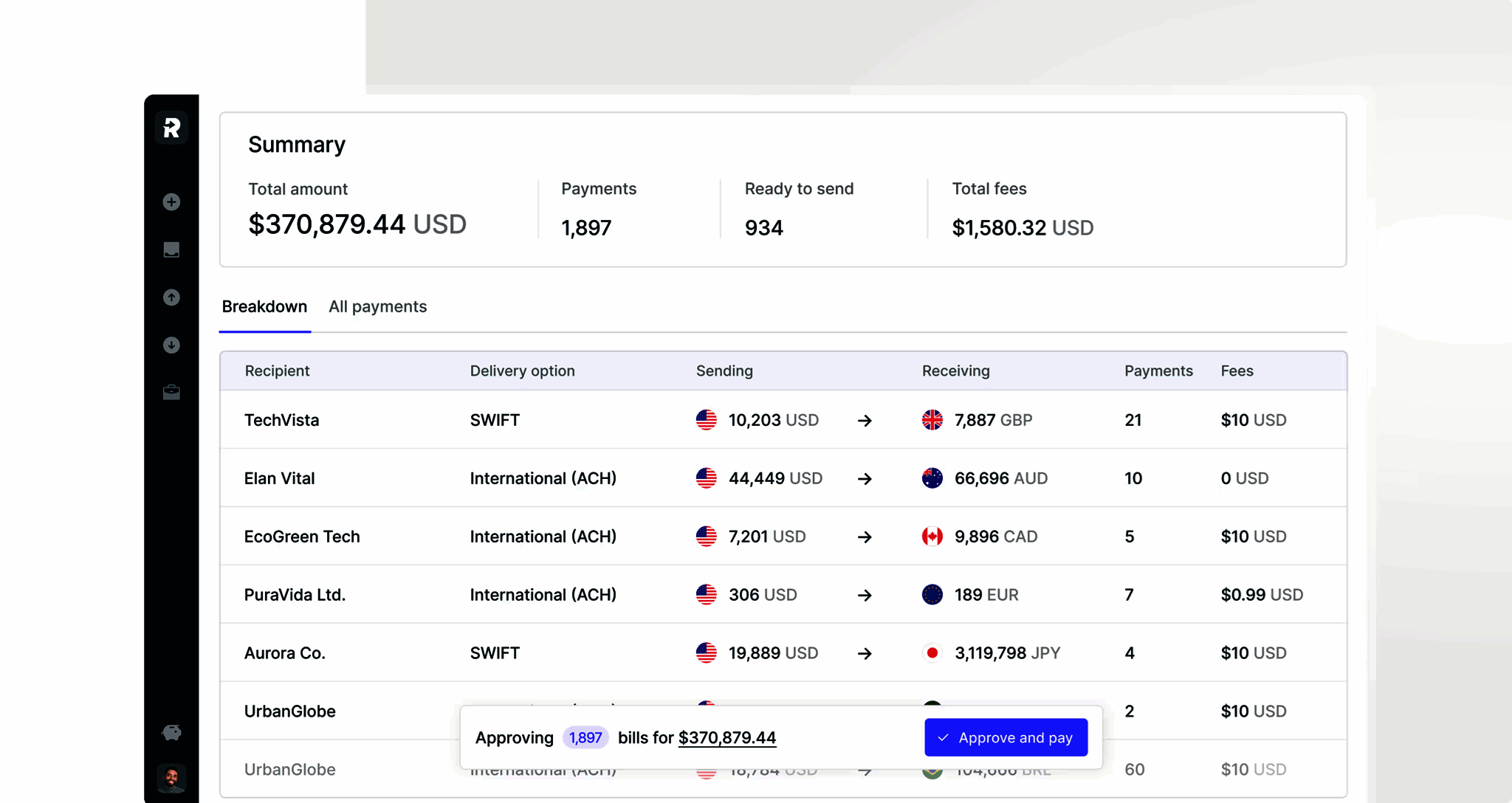Click the underlined $370,879.44 amount link
This screenshot has height=803, width=1512.
726,738
